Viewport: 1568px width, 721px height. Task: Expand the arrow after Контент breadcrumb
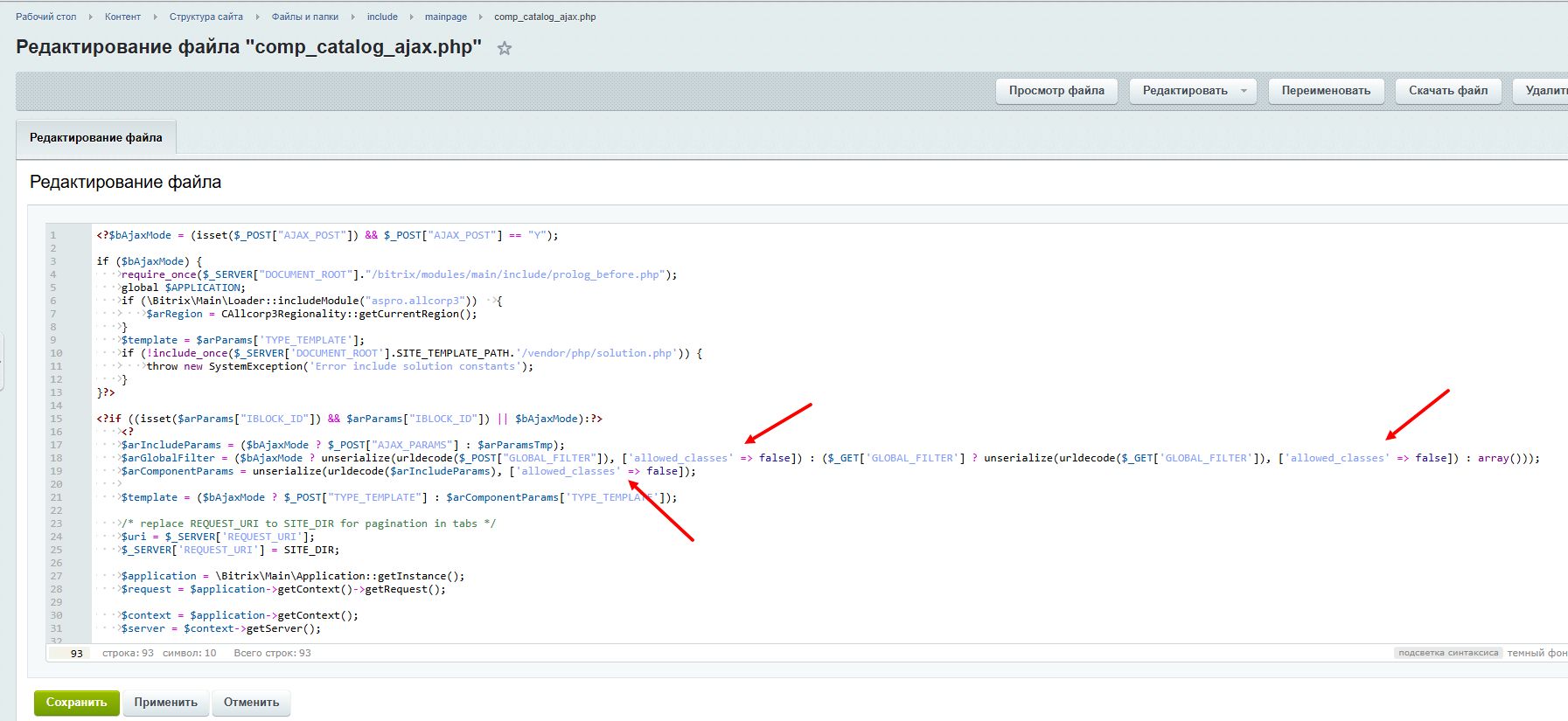tap(155, 17)
